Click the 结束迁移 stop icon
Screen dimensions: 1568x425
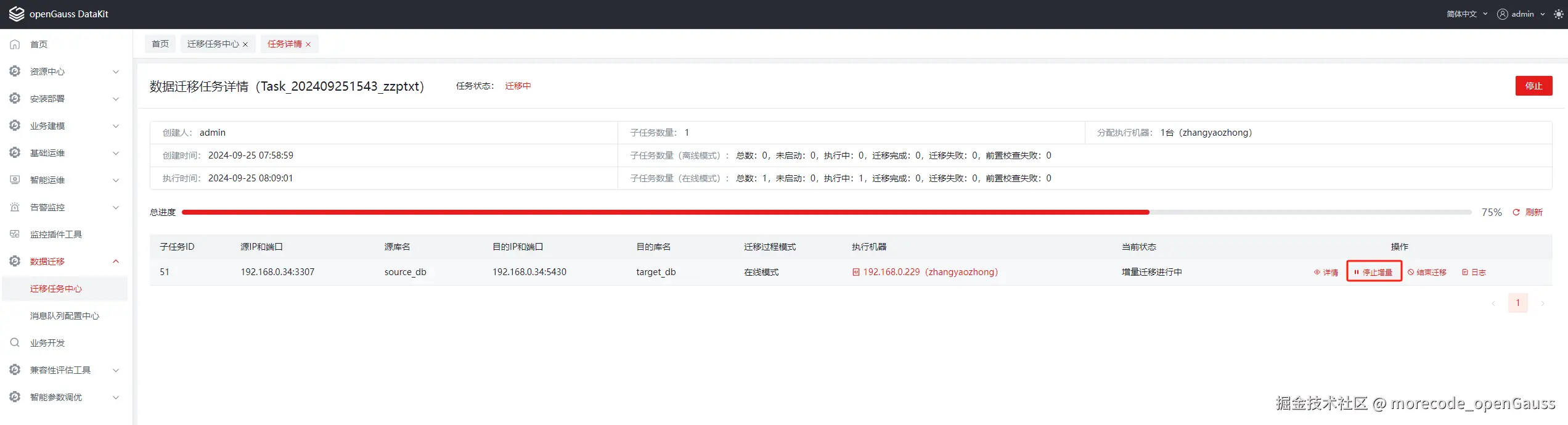[x=1411, y=272]
